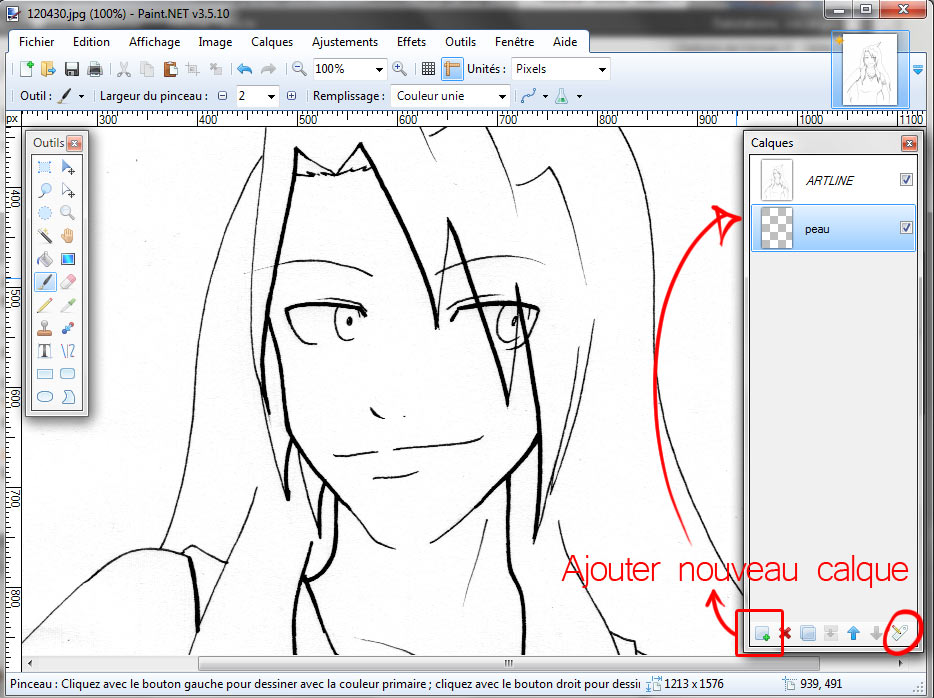934x698 pixels.
Task: Select the Color Picker tool
Action: coord(68,305)
